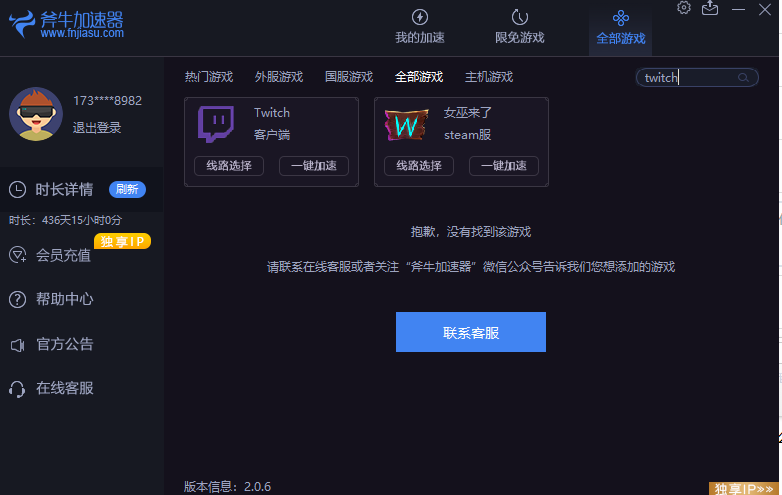
Task: Click the Twitch logo icon
Action: pyautogui.click(x=216, y=124)
